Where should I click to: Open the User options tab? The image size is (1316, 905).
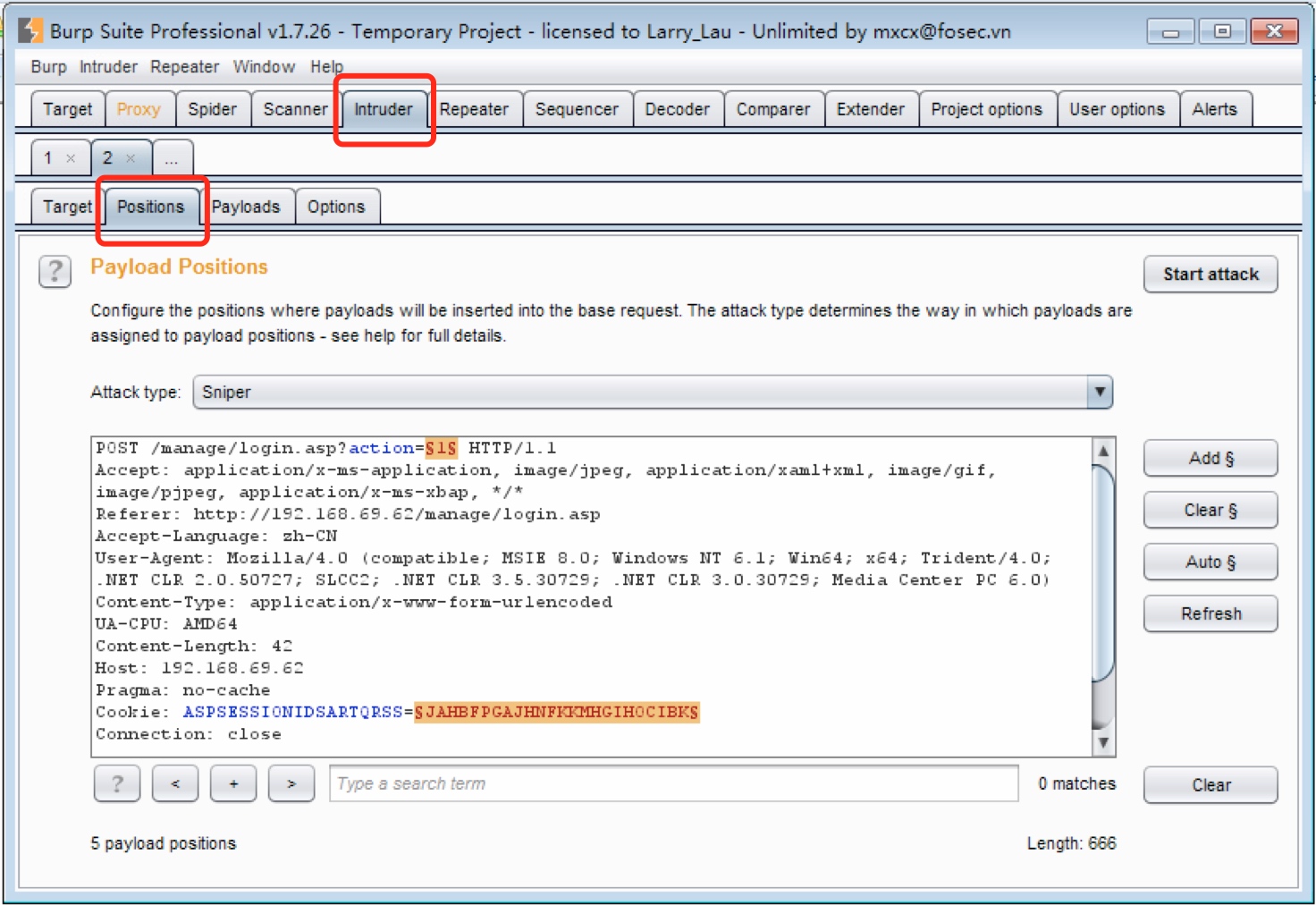pos(1118,109)
